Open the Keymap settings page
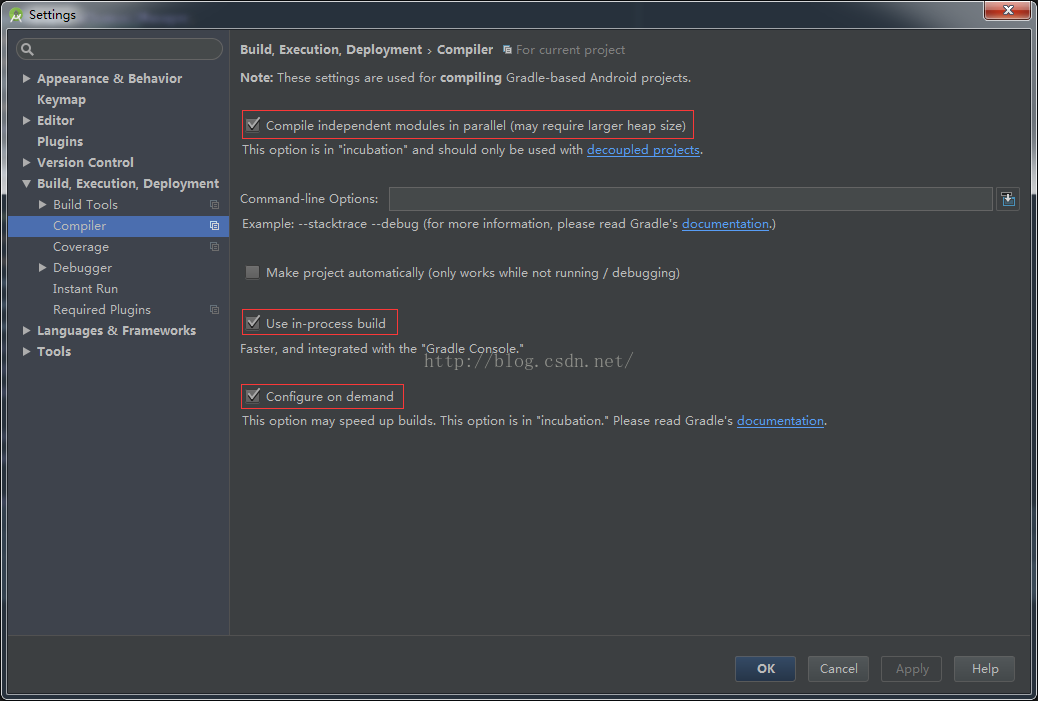The width and height of the screenshot is (1038, 701). (x=61, y=100)
